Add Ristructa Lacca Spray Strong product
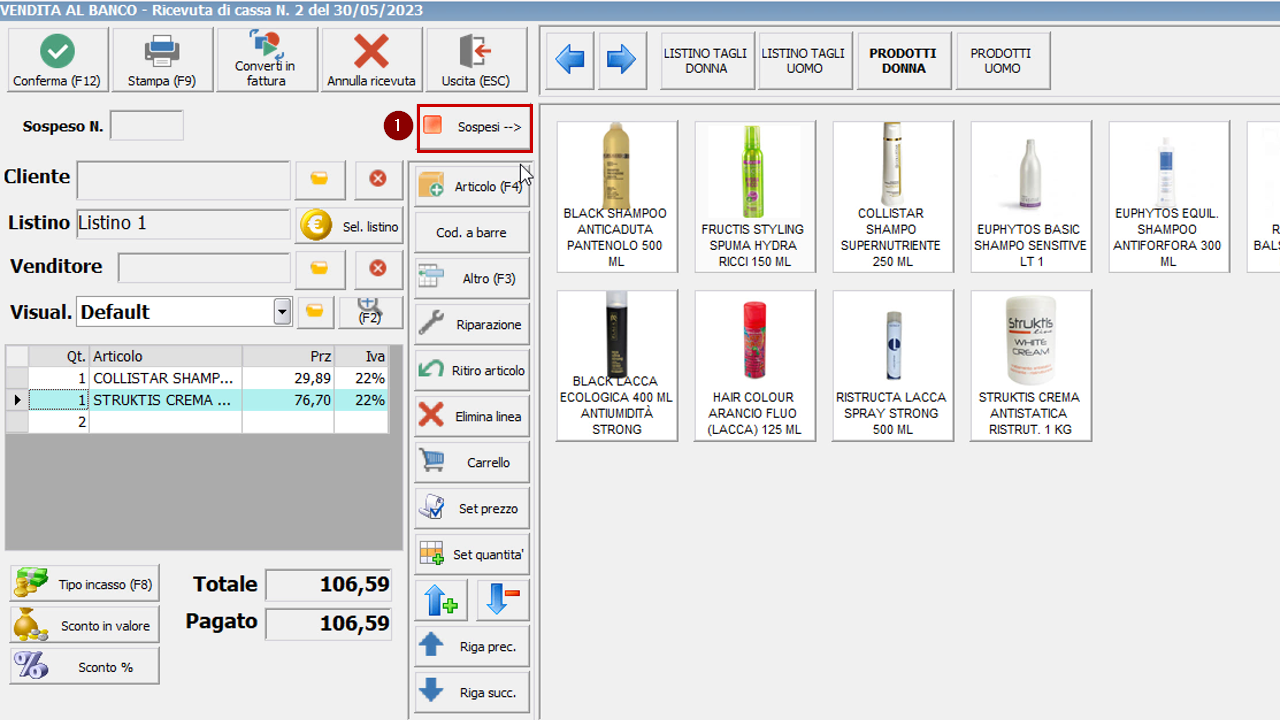The width and height of the screenshot is (1280, 720). coord(893,366)
